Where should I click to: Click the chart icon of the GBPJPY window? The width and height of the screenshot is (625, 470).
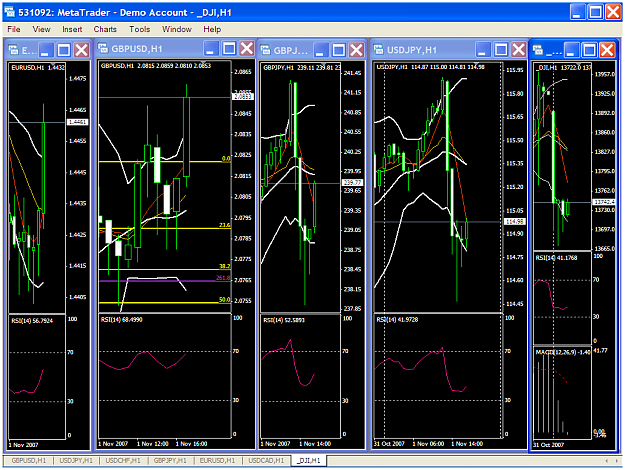pyautogui.click(x=265, y=50)
